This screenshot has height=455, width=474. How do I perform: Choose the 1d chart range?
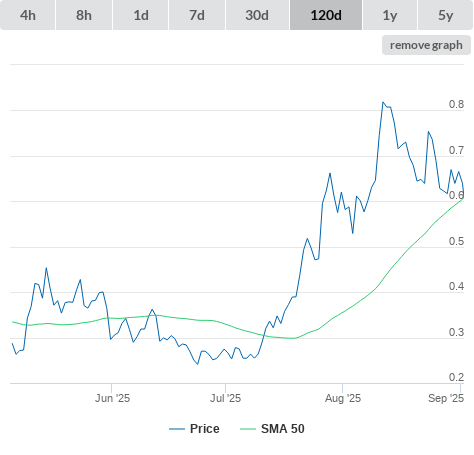click(141, 15)
